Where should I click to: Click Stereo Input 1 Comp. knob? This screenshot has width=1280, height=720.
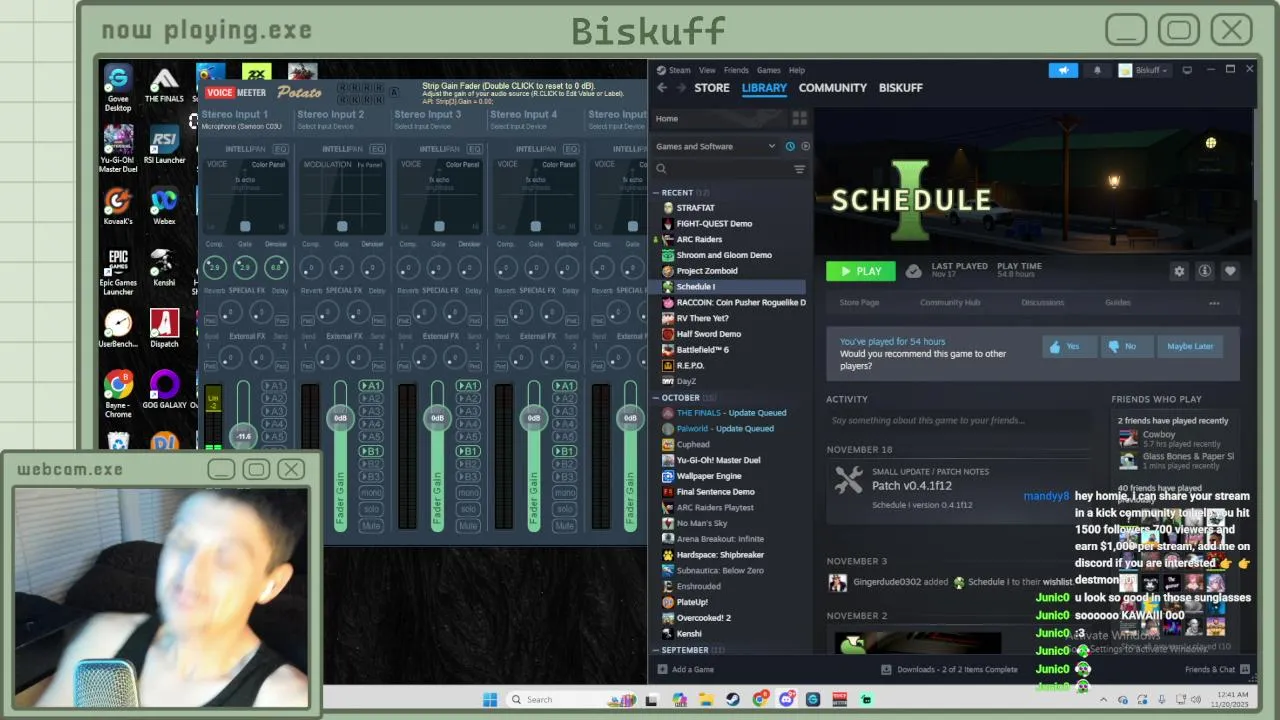click(214, 267)
